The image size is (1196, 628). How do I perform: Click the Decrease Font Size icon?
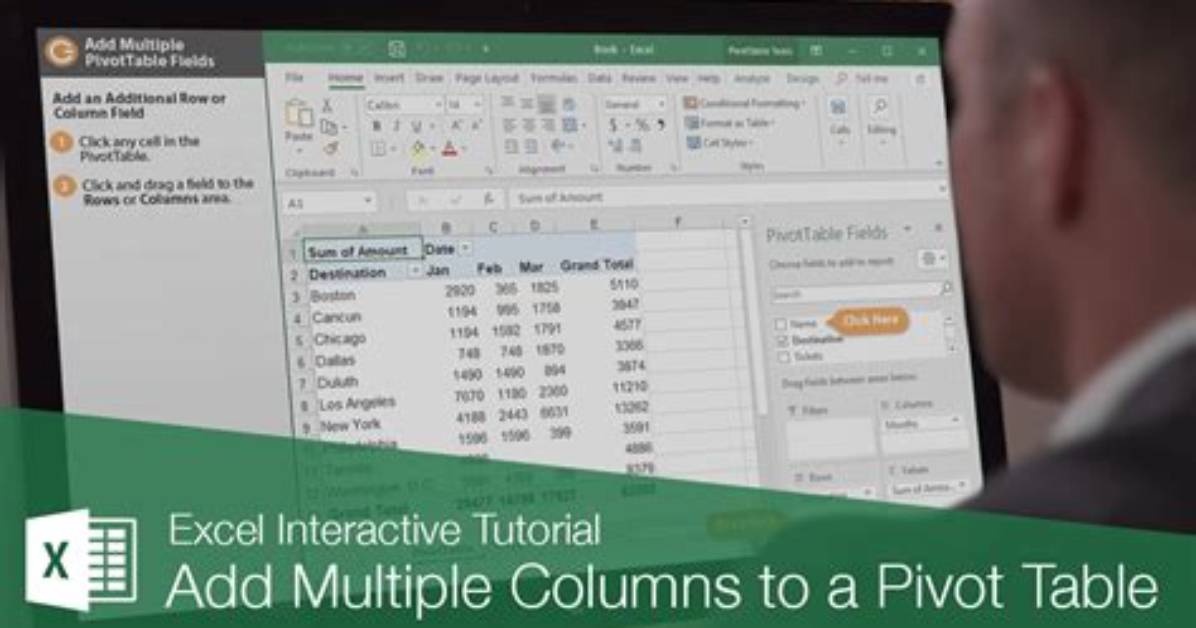[476, 126]
